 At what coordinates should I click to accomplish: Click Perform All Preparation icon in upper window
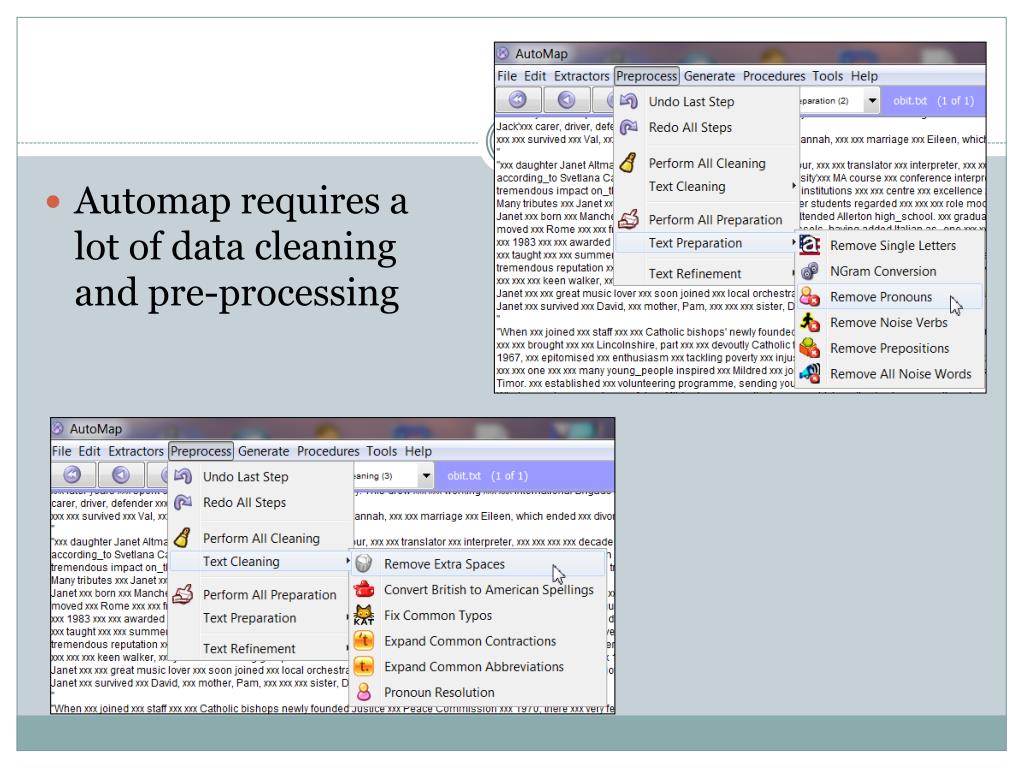tap(628, 219)
